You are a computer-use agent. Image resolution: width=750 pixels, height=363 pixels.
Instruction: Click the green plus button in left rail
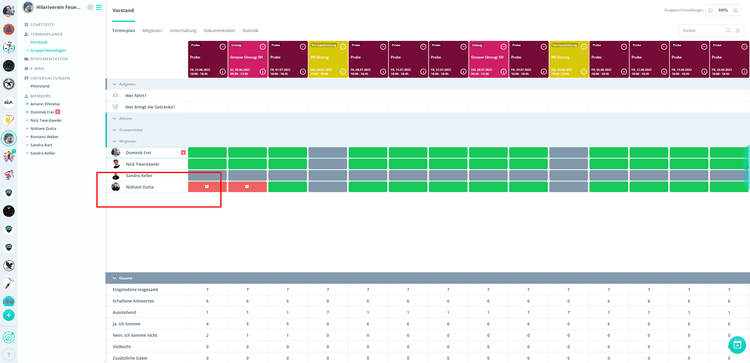9,315
